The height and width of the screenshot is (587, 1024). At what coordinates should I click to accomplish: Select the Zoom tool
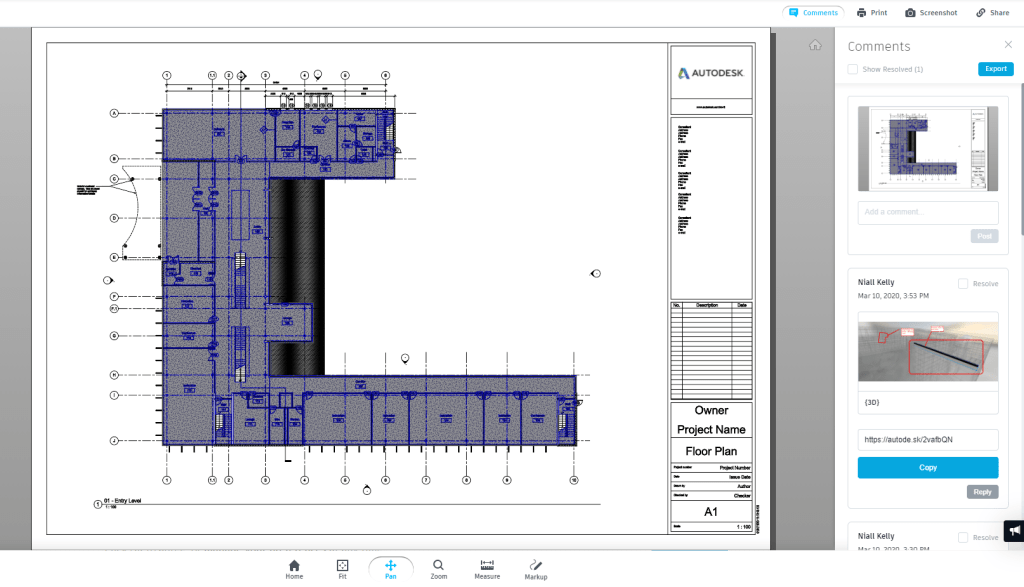(x=438, y=565)
